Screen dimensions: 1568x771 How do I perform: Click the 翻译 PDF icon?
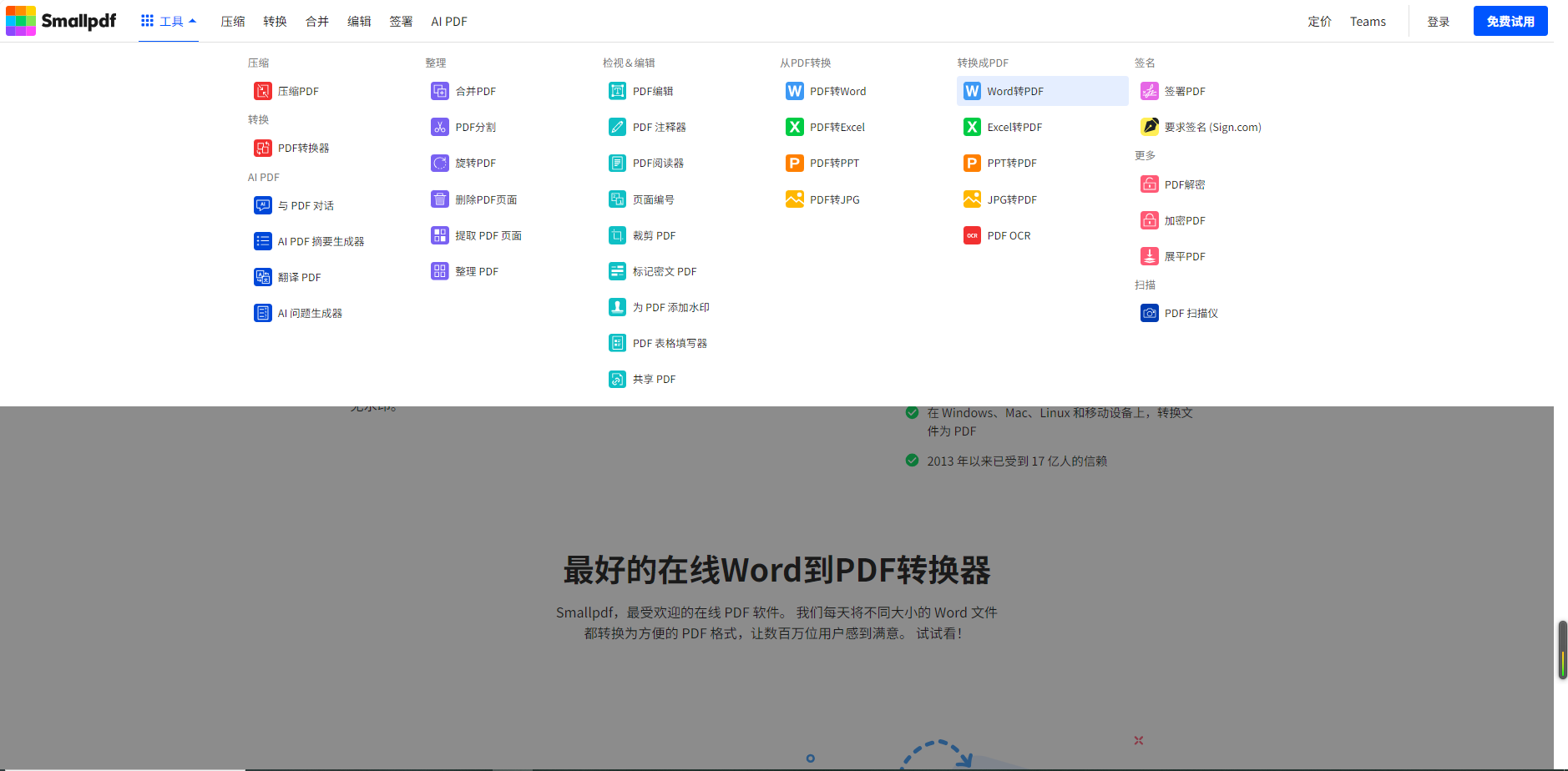(262, 277)
